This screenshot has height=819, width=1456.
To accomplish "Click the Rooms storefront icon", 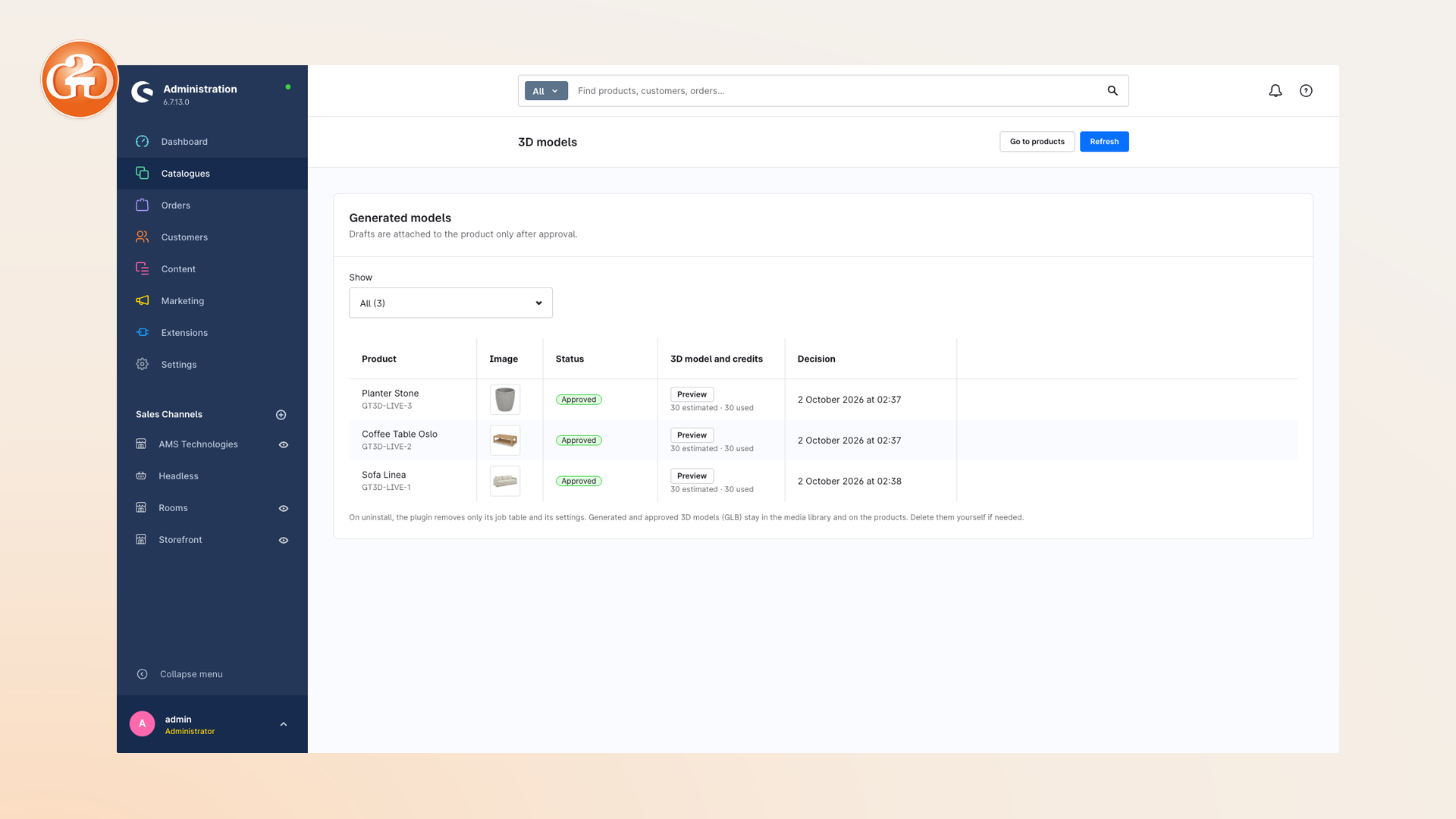I will [x=141, y=508].
